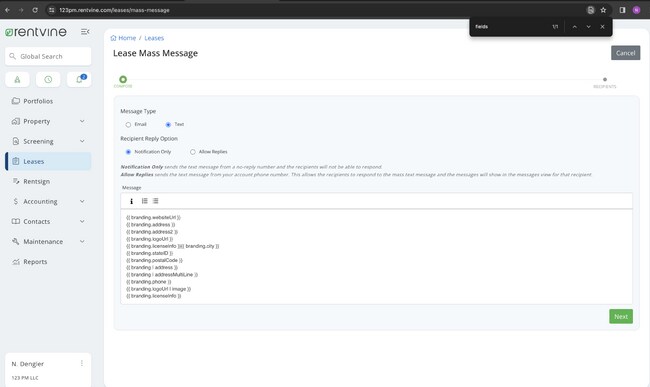The height and width of the screenshot is (387, 650).
Task: Go to next find result
Action: click(x=588, y=27)
